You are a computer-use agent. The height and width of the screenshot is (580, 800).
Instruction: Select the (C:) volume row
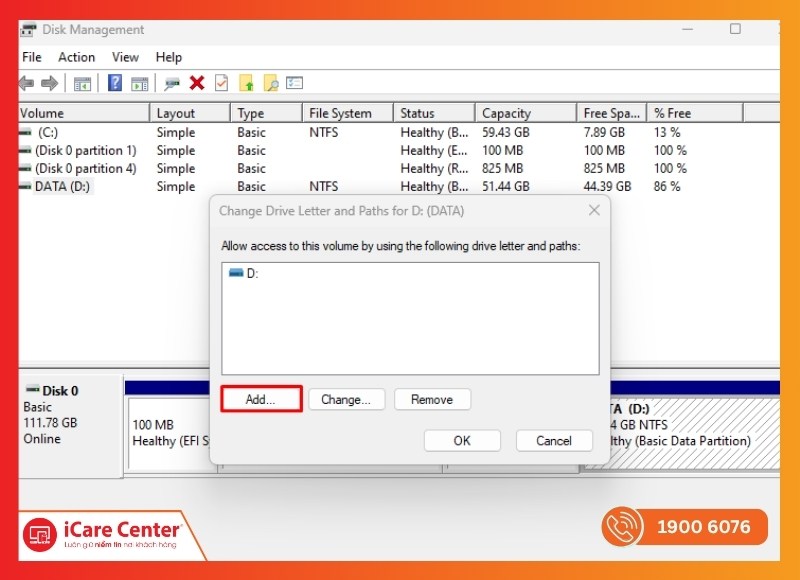pyautogui.click(x=47, y=132)
